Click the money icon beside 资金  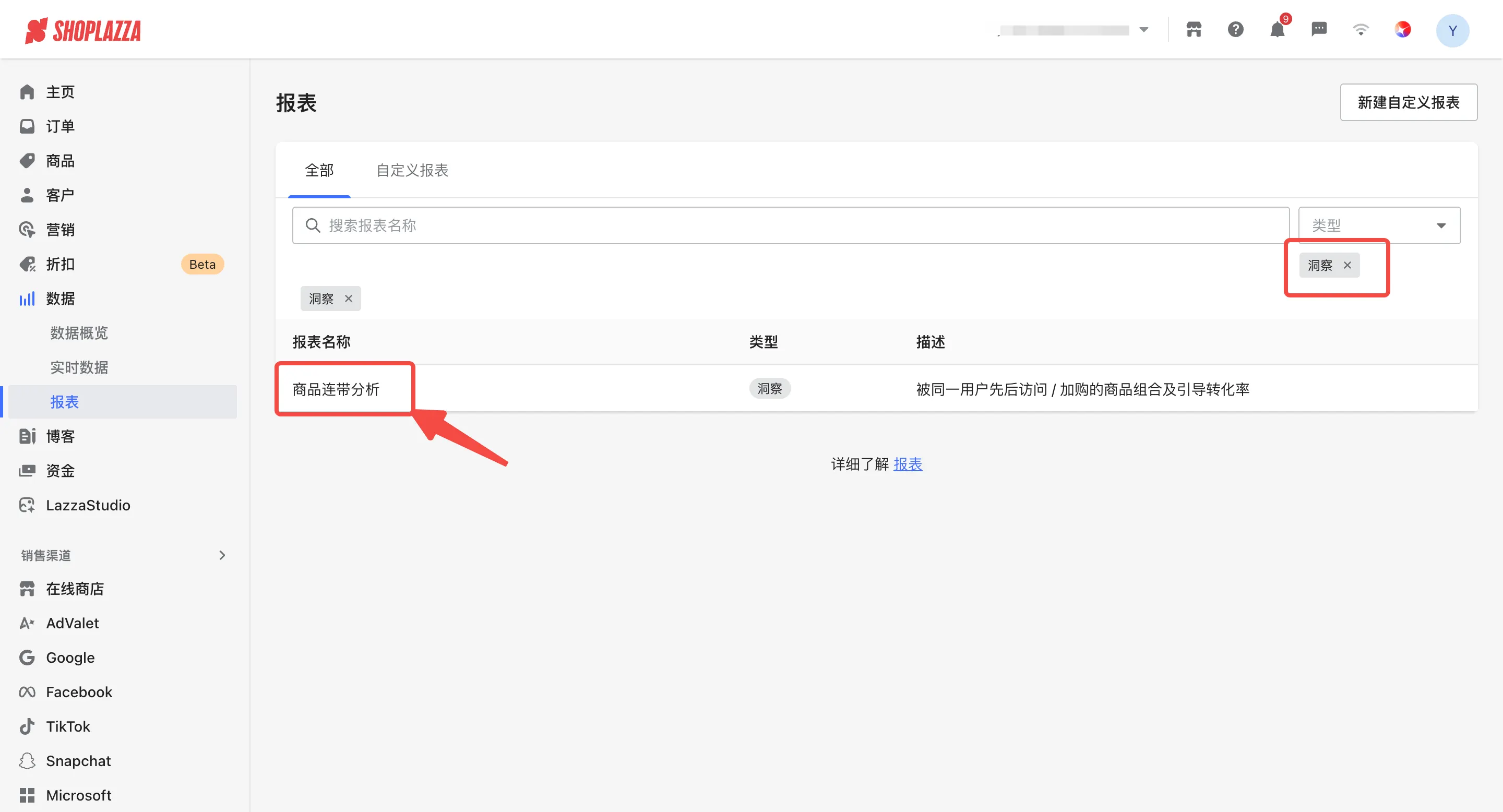pos(27,471)
